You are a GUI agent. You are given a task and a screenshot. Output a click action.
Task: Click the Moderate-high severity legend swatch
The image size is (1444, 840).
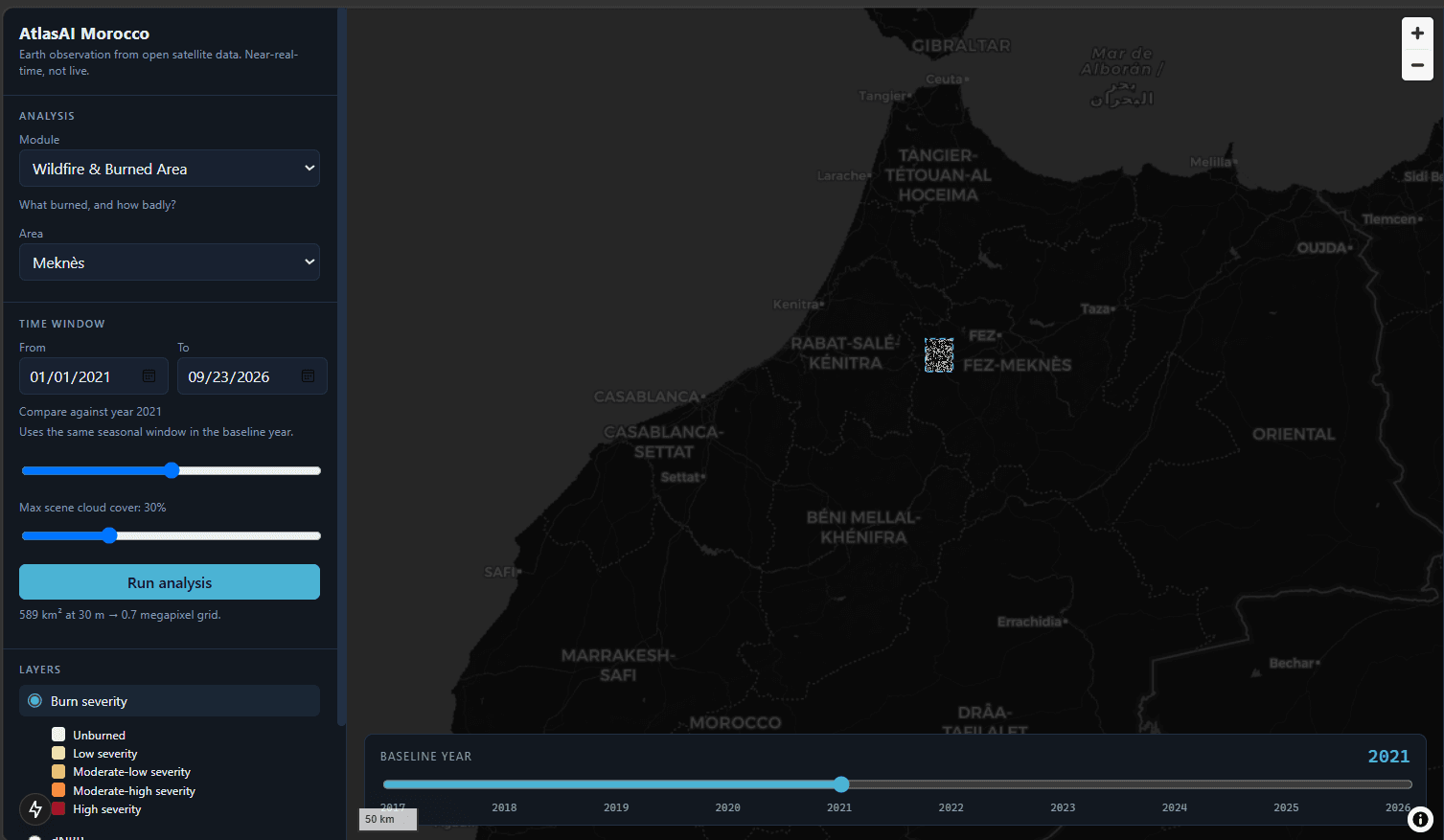pyautogui.click(x=58, y=790)
